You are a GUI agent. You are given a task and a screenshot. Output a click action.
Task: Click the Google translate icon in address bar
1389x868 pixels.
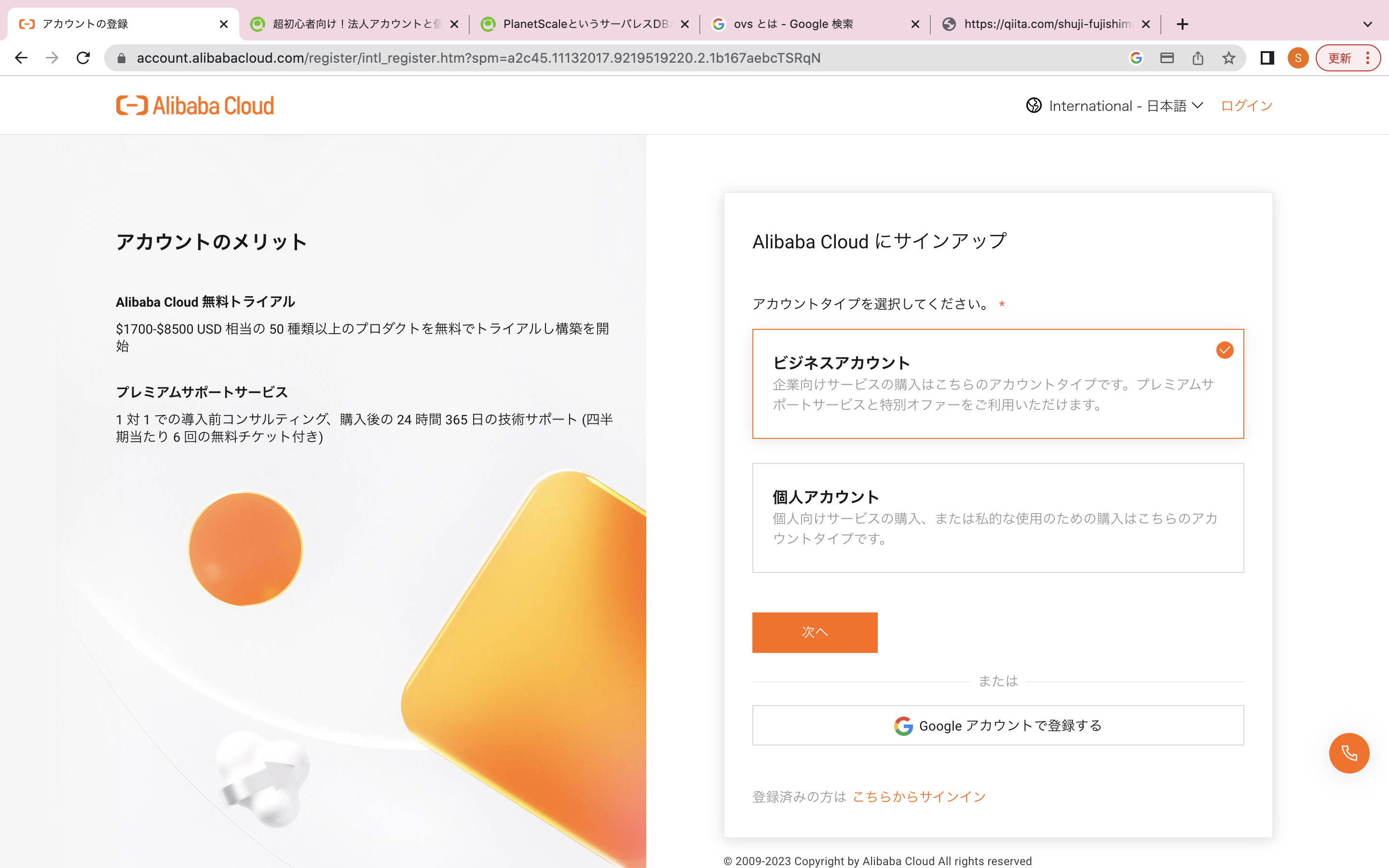(1136, 58)
